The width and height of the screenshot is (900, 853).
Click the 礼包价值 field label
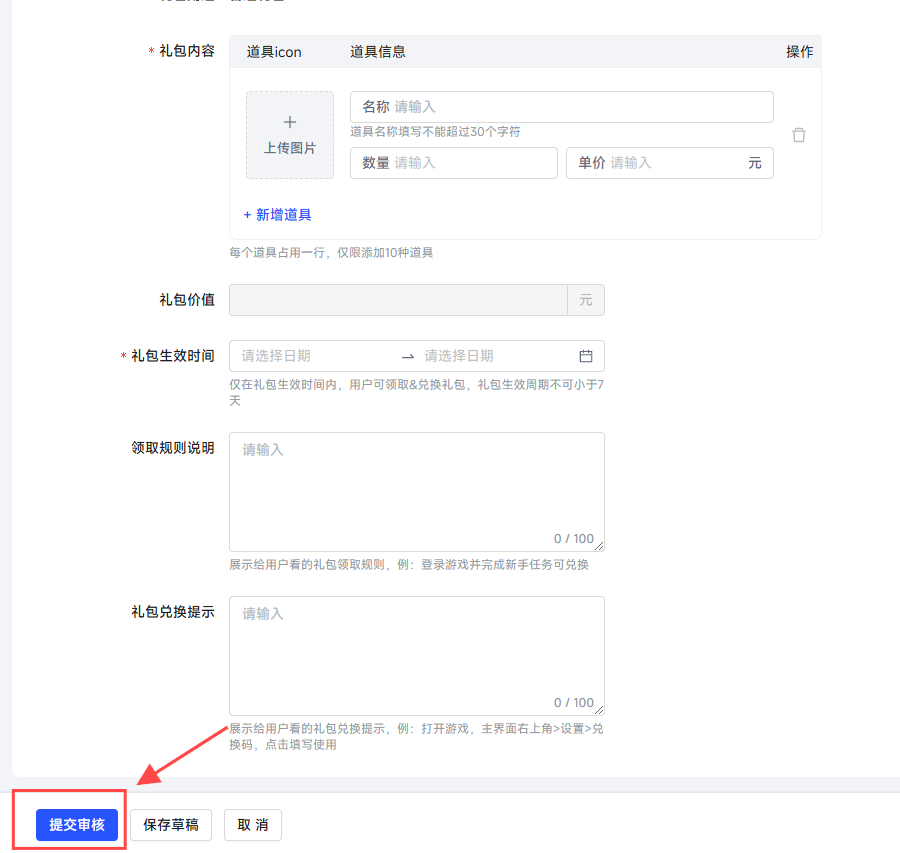click(187, 300)
